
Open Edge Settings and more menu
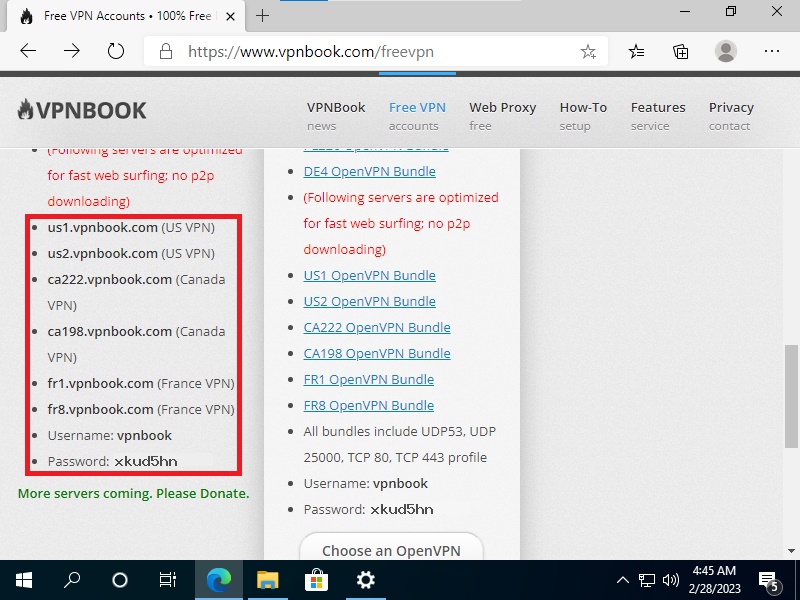click(x=772, y=51)
